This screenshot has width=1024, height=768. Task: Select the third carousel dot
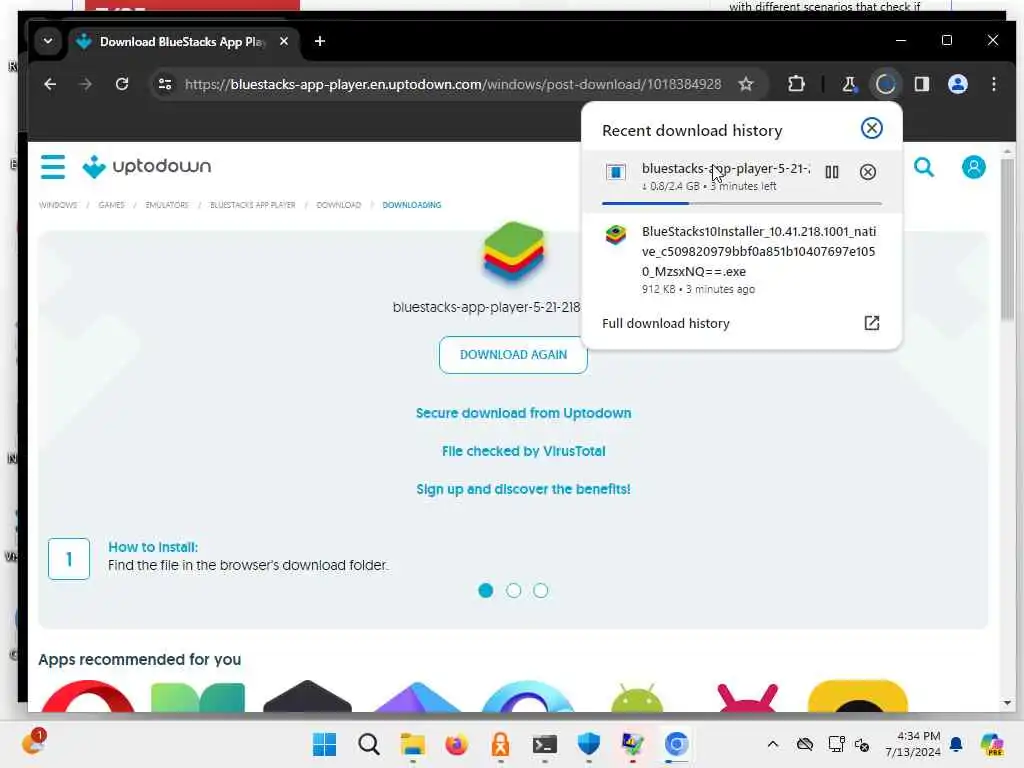pyautogui.click(x=541, y=590)
